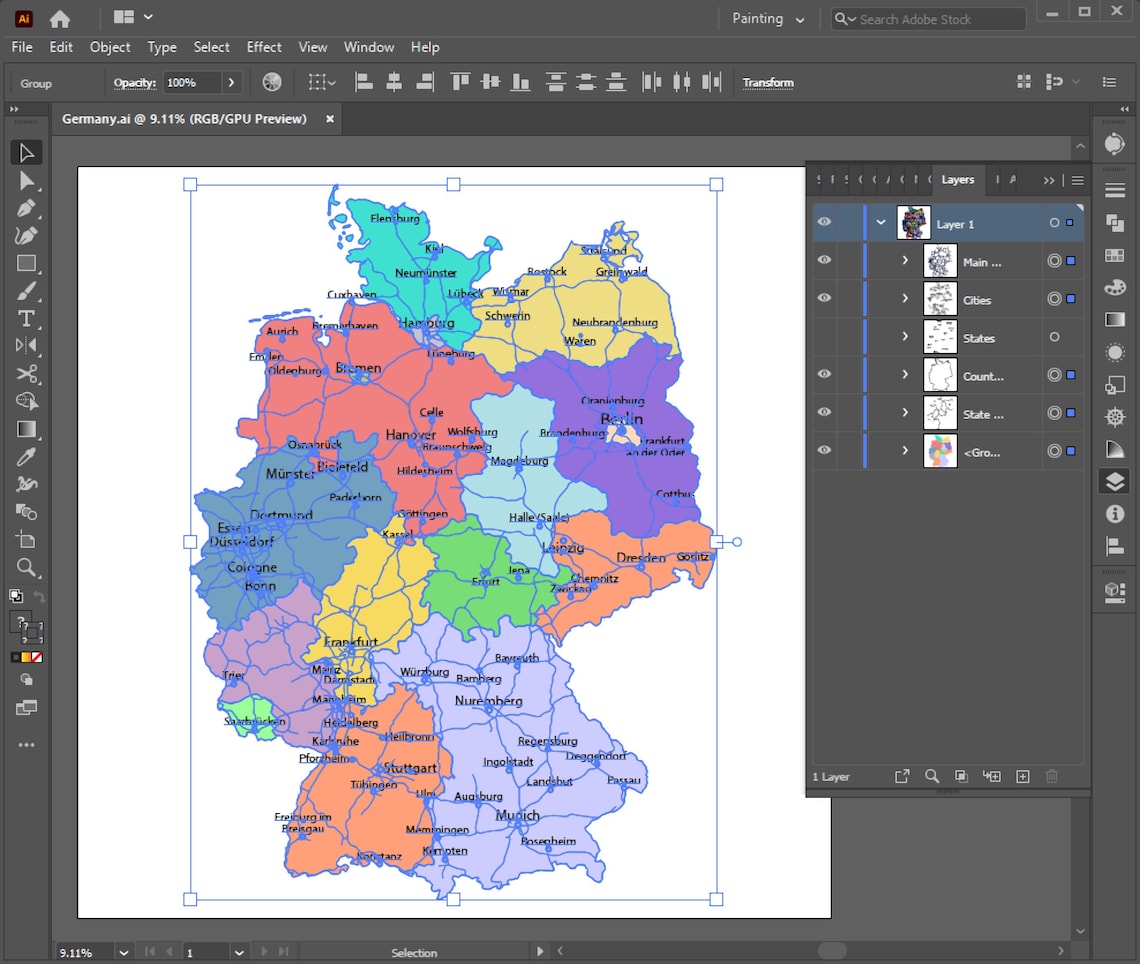Select the Zoom tool
Image resolution: width=1140 pixels, height=964 pixels.
tap(26, 568)
